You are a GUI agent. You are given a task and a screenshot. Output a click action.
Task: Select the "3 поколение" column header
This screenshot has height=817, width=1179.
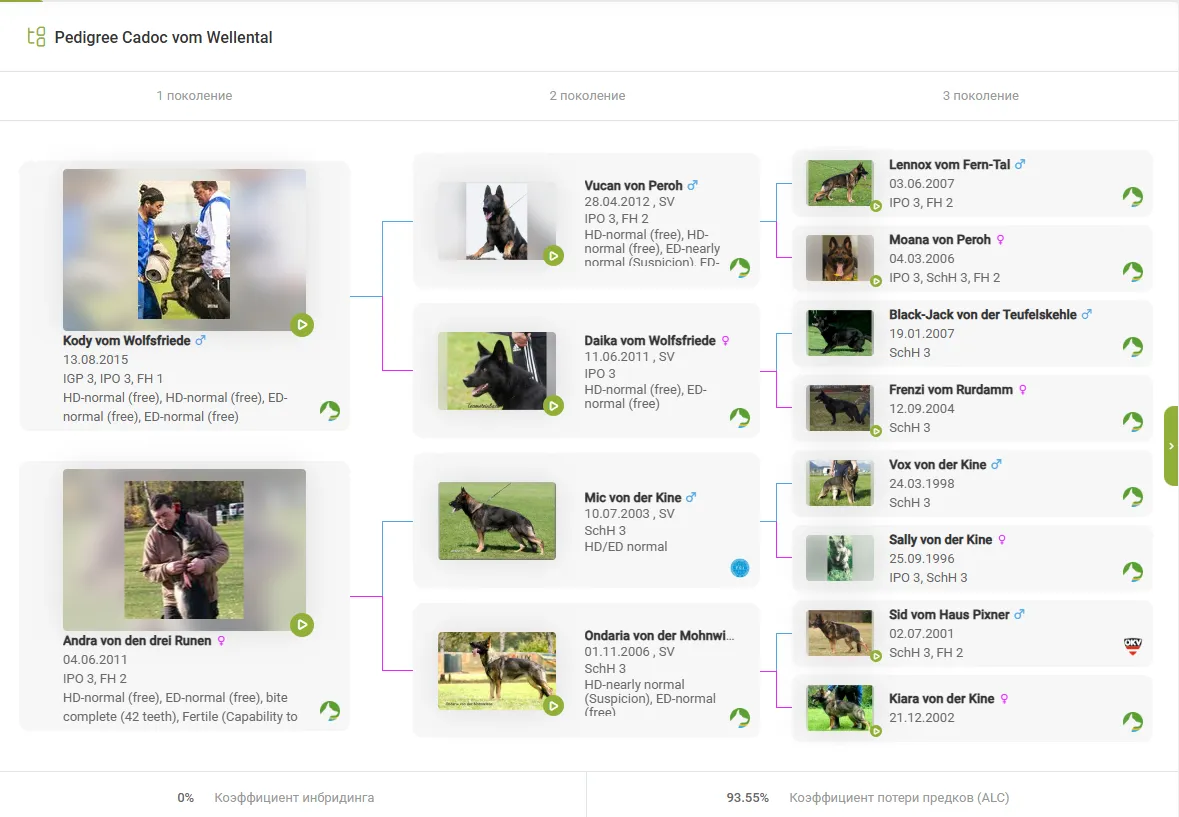pos(980,96)
